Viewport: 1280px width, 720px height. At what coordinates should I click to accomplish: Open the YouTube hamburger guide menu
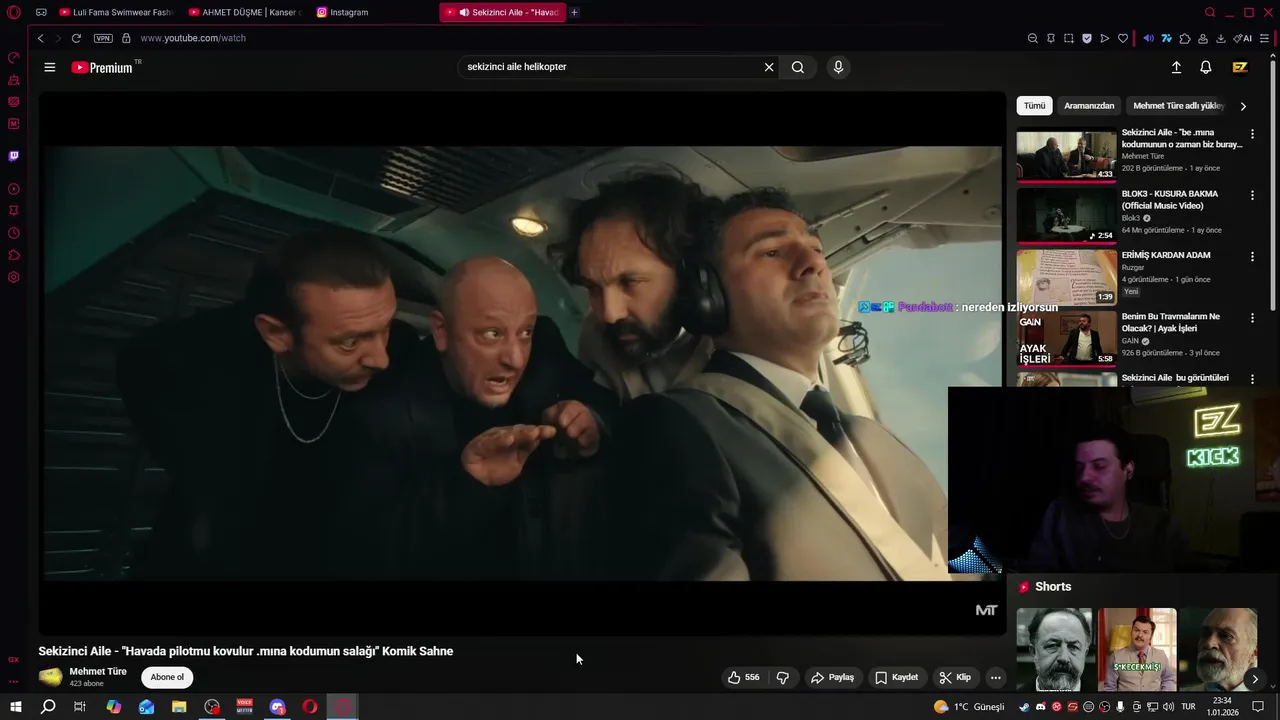pyautogui.click(x=49, y=67)
